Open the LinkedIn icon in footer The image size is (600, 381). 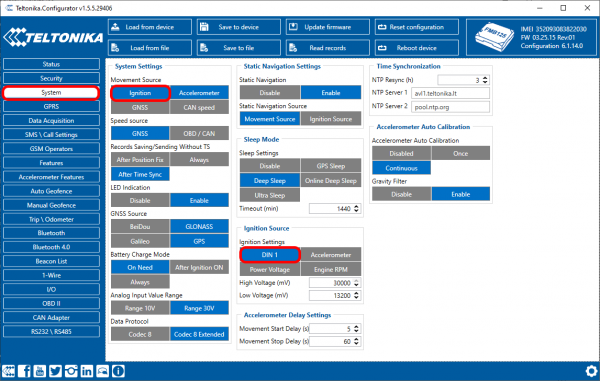(x=87, y=371)
